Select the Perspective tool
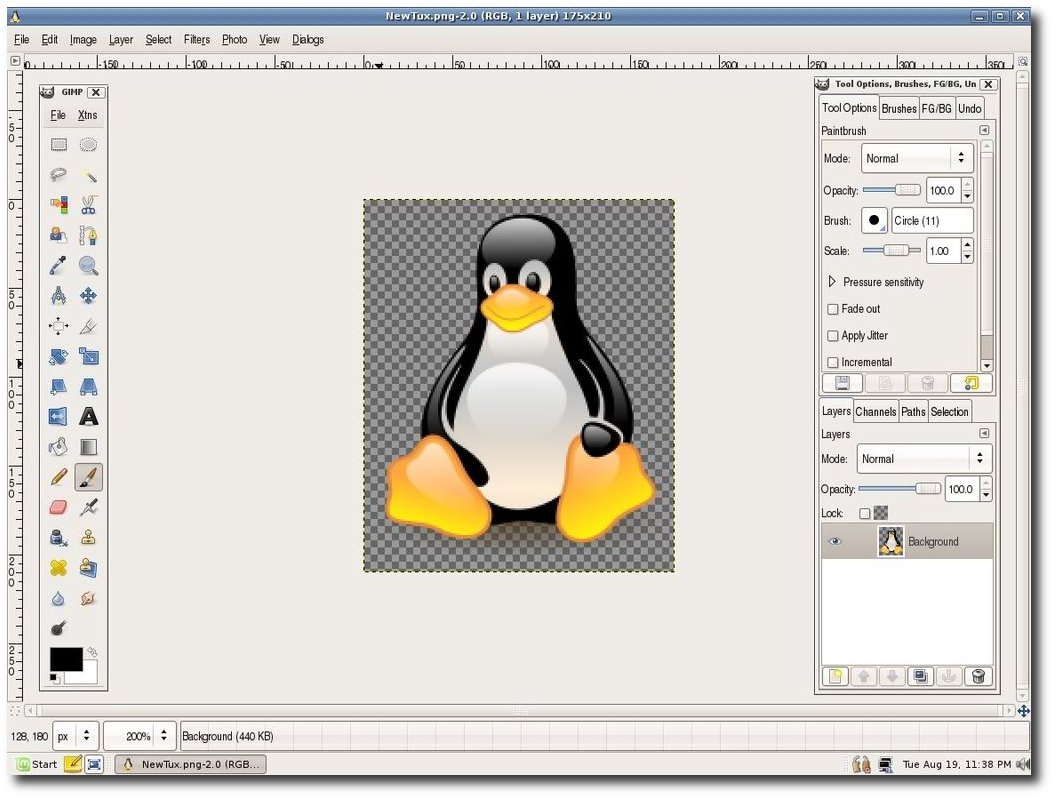The height and width of the screenshot is (798, 1054). (x=88, y=387)
